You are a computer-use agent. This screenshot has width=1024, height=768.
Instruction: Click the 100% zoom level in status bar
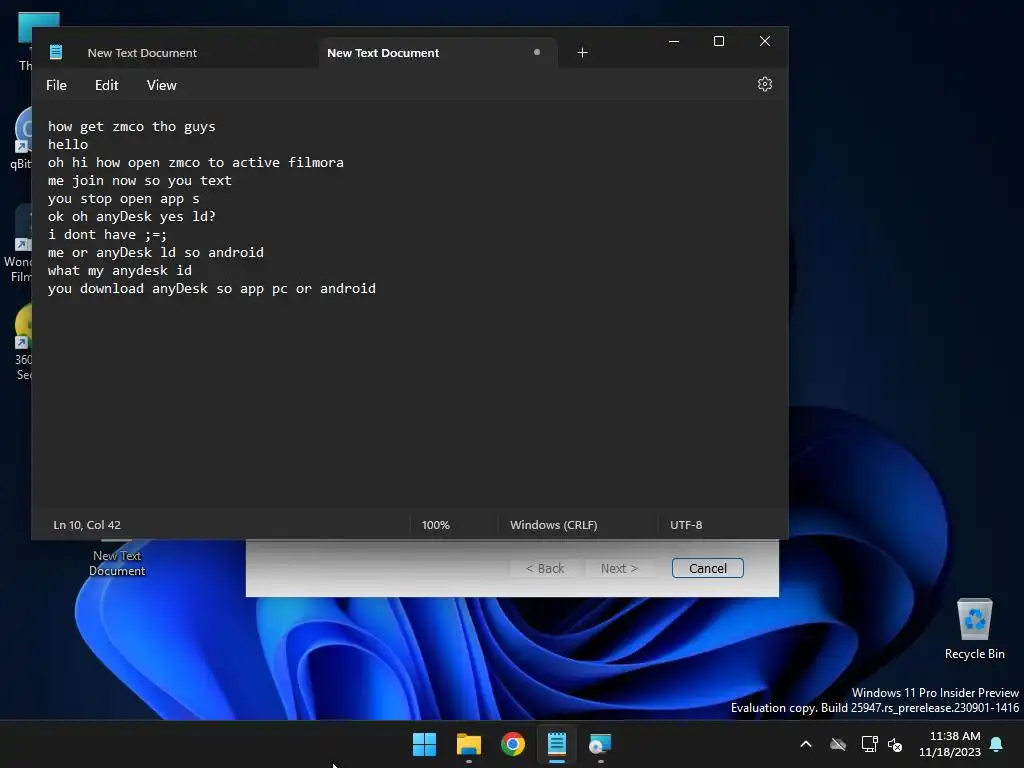(x=436, y=525)
